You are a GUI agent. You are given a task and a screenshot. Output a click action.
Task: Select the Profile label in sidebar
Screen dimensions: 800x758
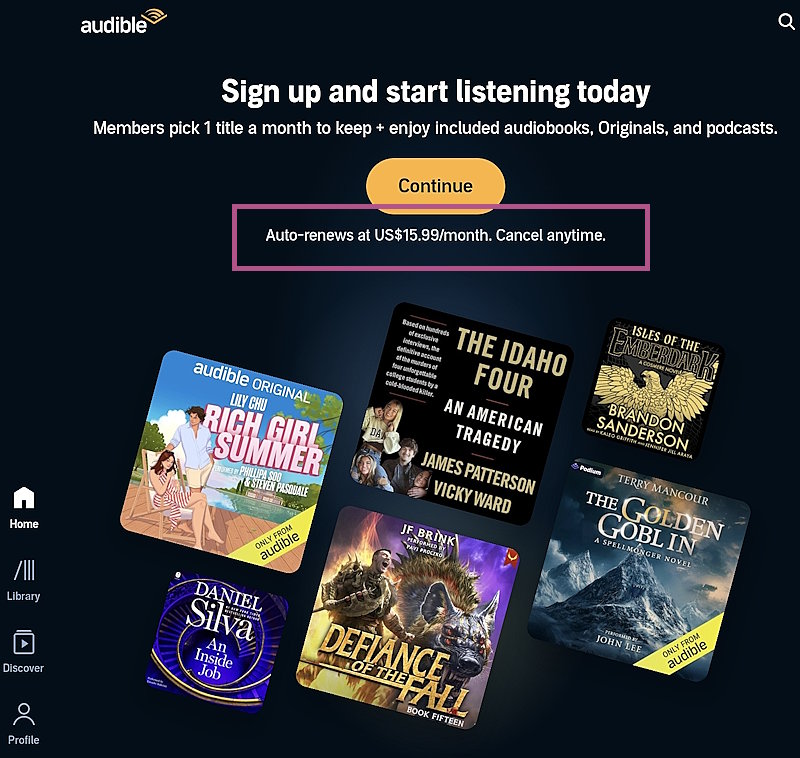point(23,740)
